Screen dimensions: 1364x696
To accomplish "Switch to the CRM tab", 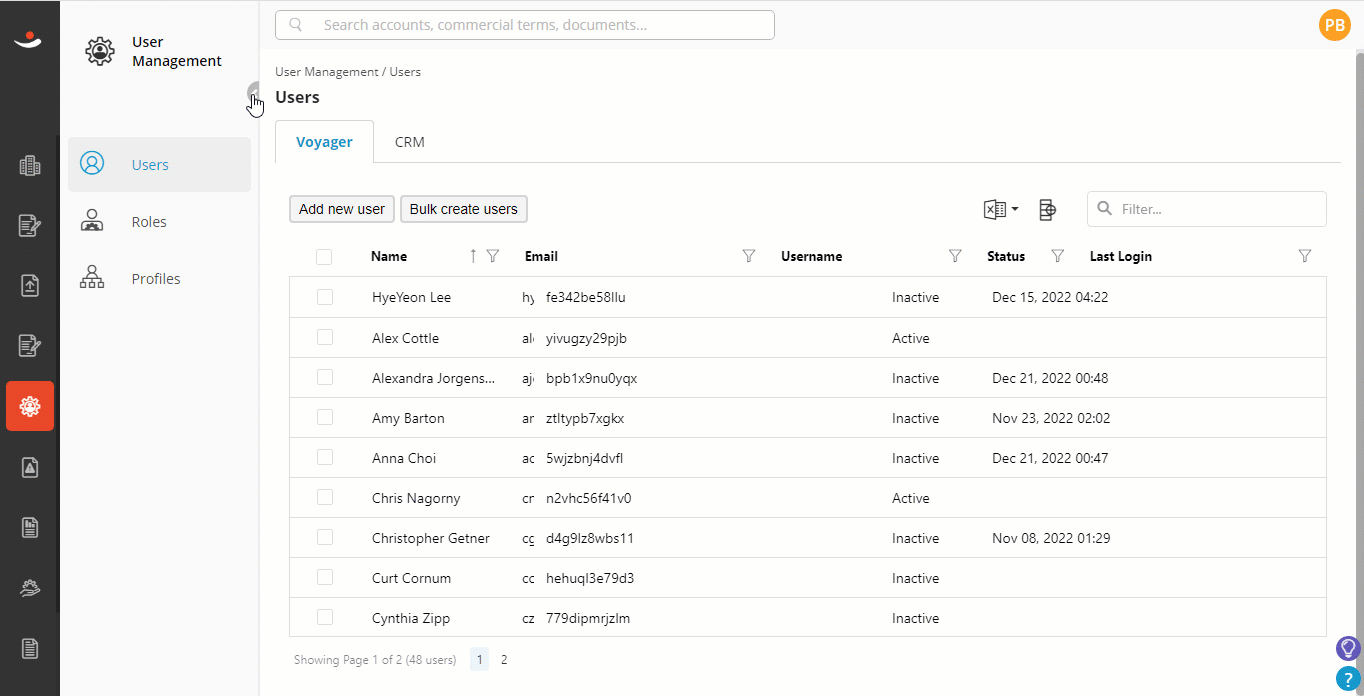I will tap(410, 142).
